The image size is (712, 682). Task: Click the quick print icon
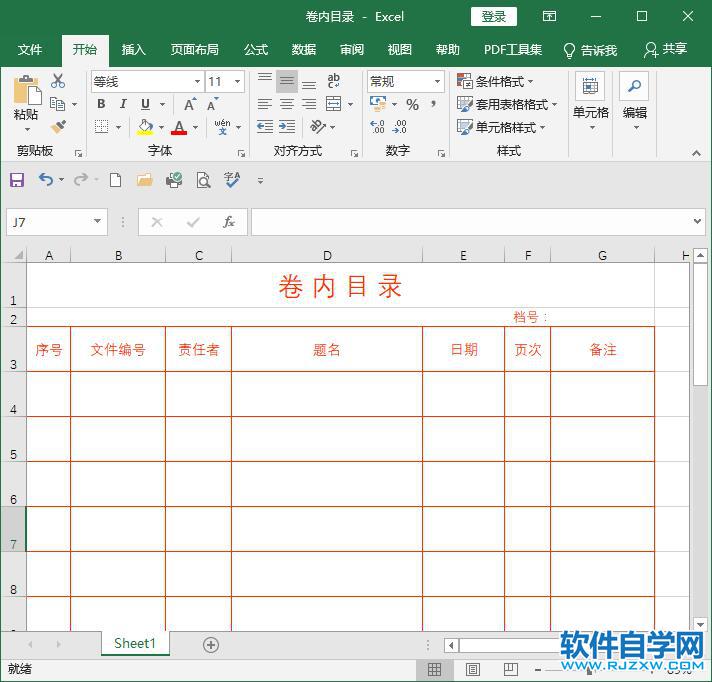point(174,180)
